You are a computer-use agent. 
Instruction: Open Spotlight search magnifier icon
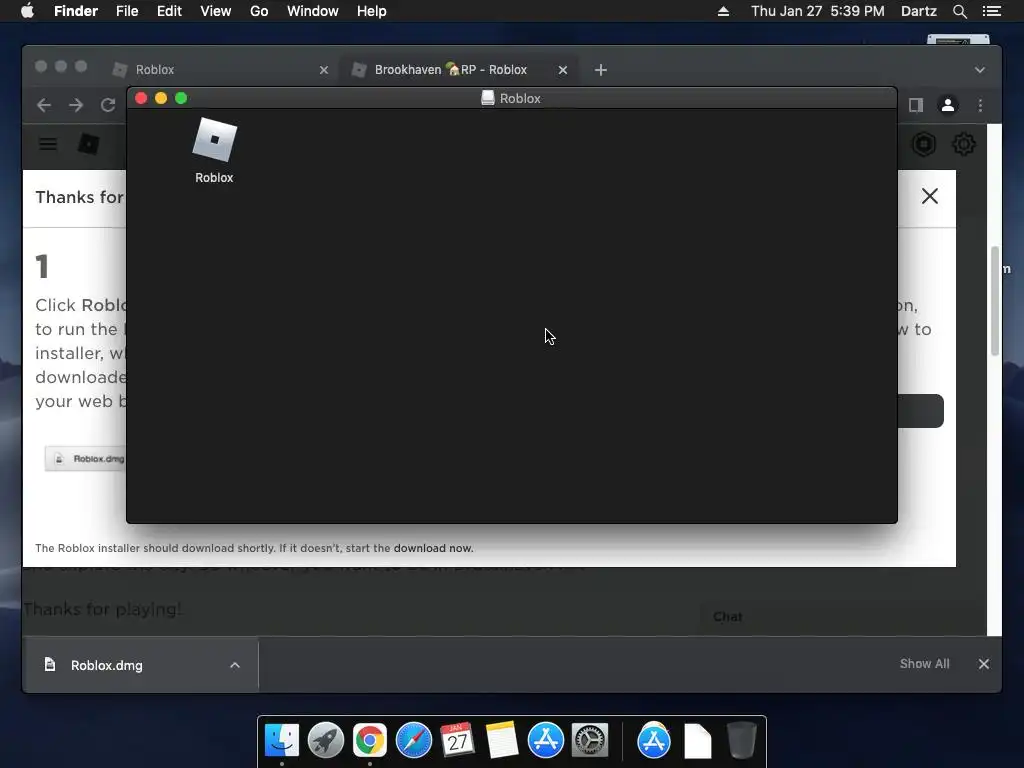point(959,11)
